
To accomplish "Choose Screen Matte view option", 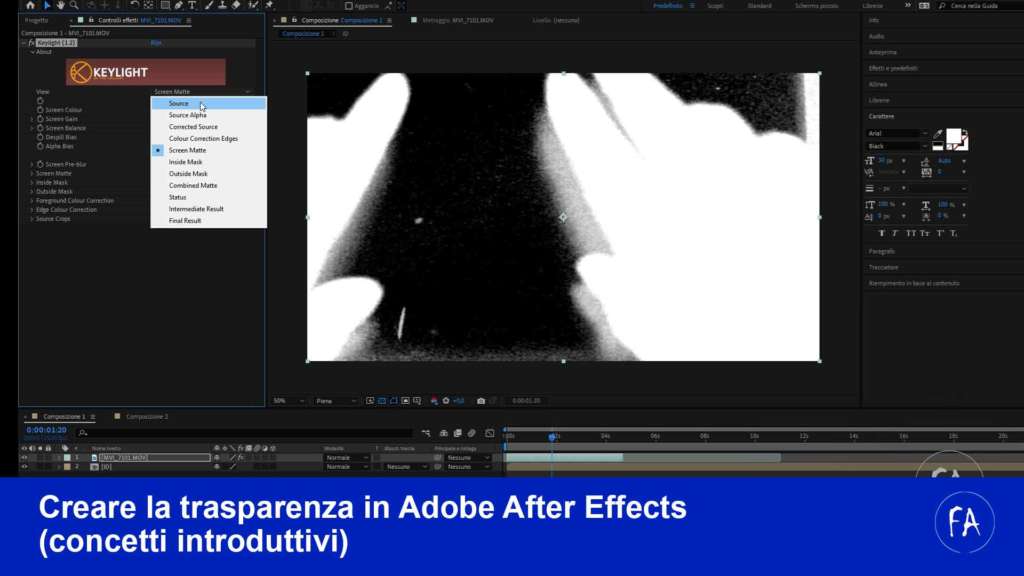I will point(208,150).
